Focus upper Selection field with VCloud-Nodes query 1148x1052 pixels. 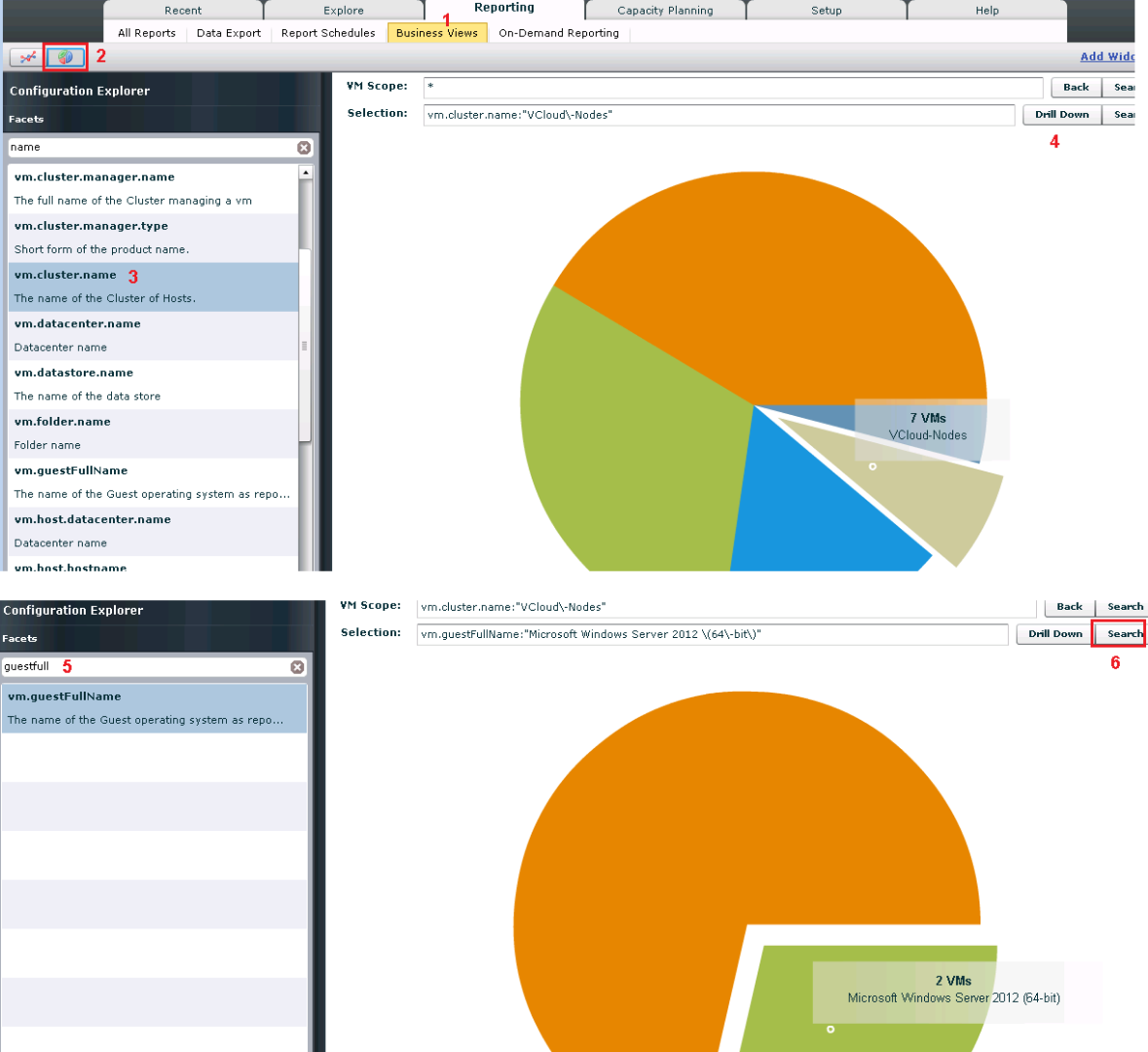click(x=719, y=115)
